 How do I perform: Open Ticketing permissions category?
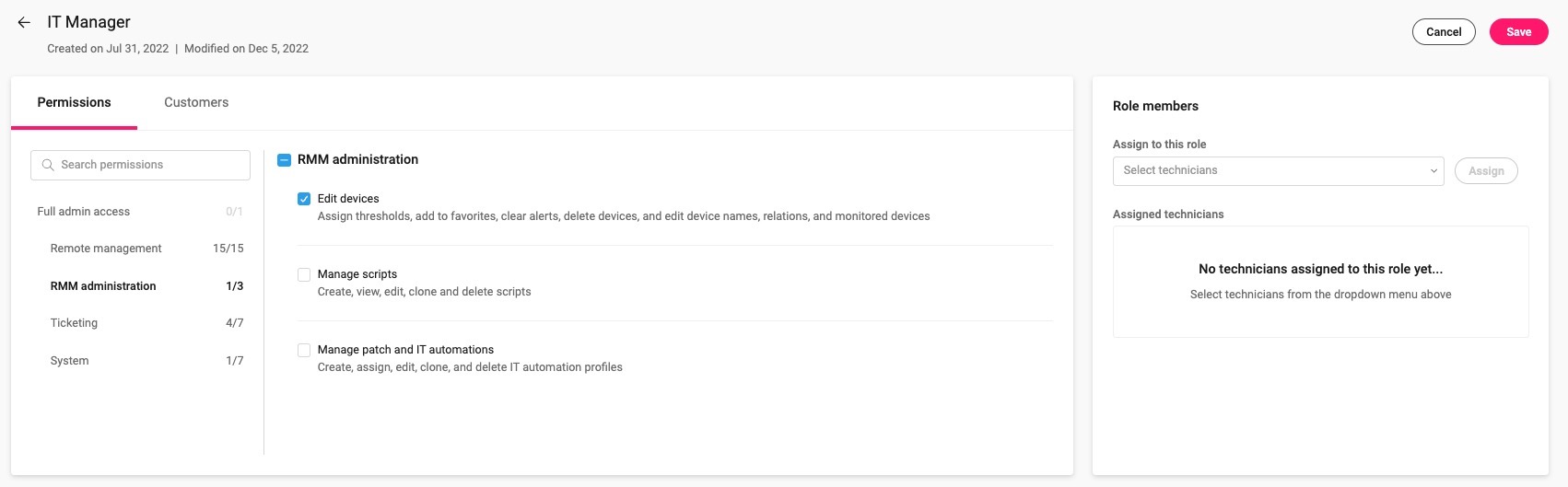[74, 323]
